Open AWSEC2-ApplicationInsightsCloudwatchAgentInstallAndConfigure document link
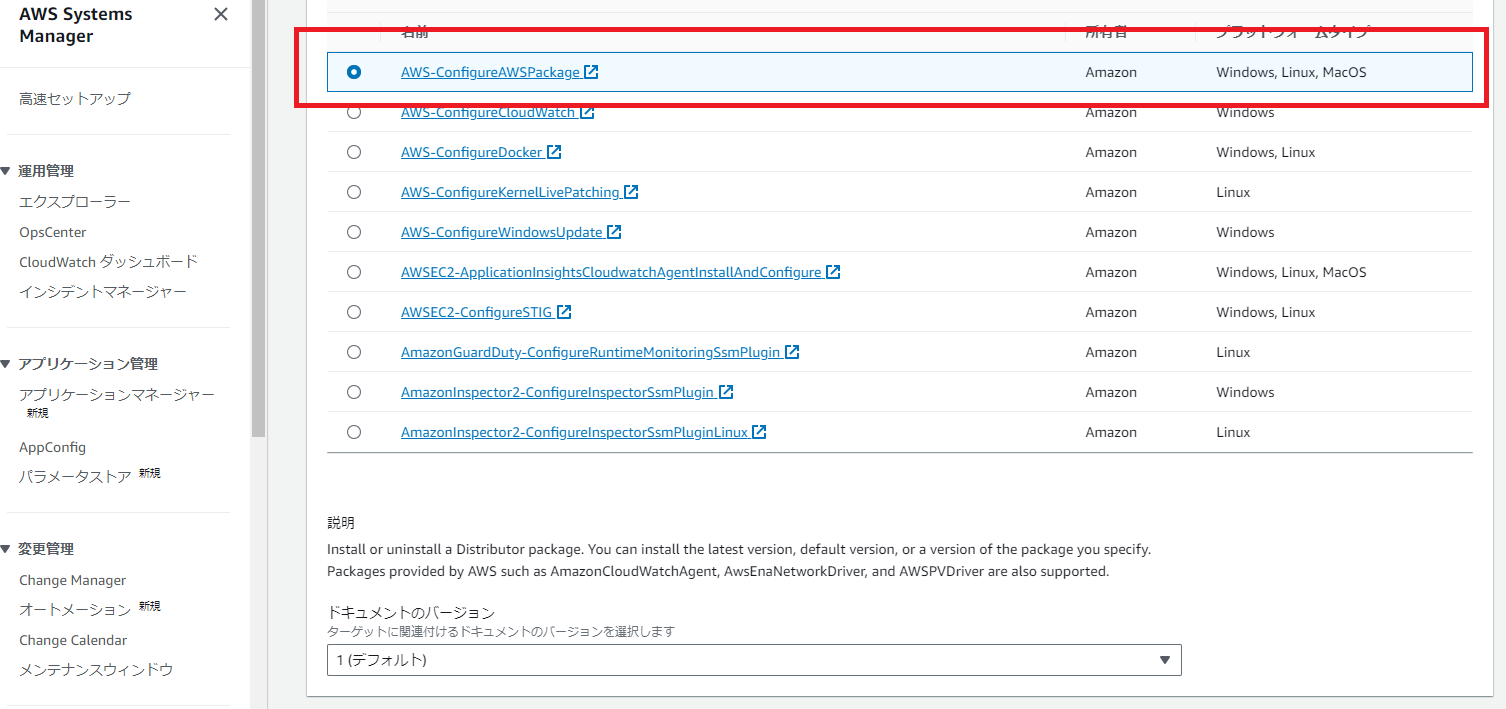 pos(611,272)
